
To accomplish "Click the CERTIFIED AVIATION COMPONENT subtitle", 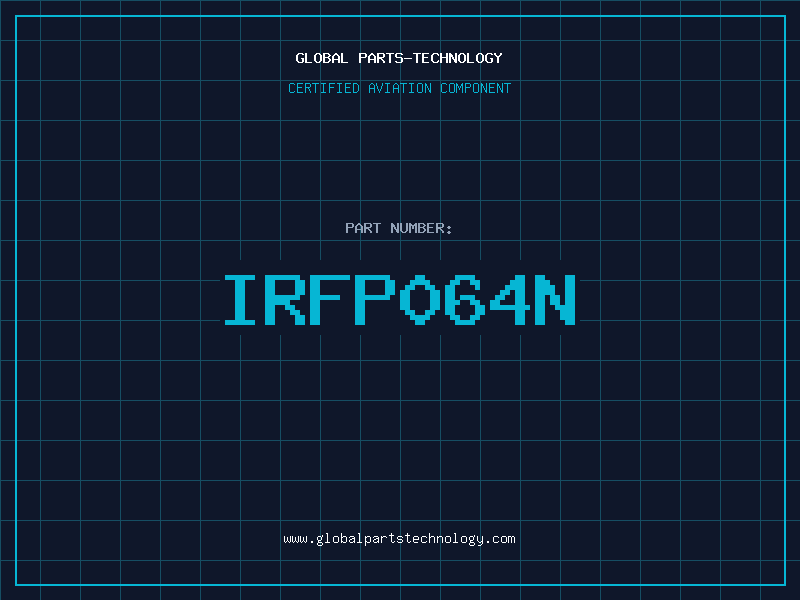I will 399,88.
